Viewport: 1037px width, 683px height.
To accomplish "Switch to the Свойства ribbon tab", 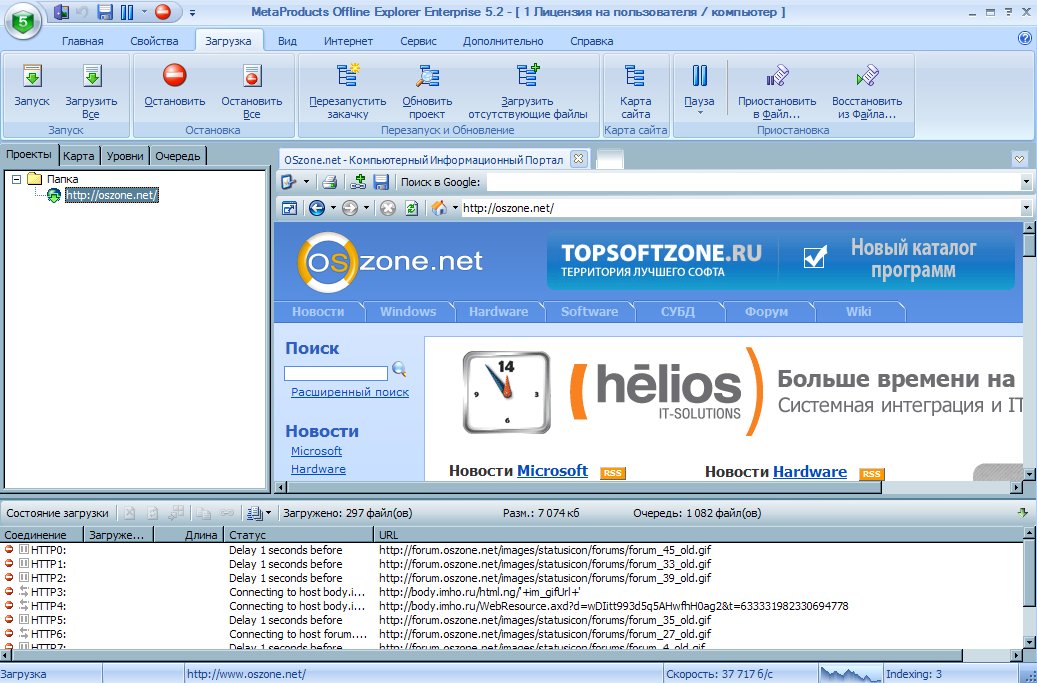I will pyautogui.click(x=154, y=41).
